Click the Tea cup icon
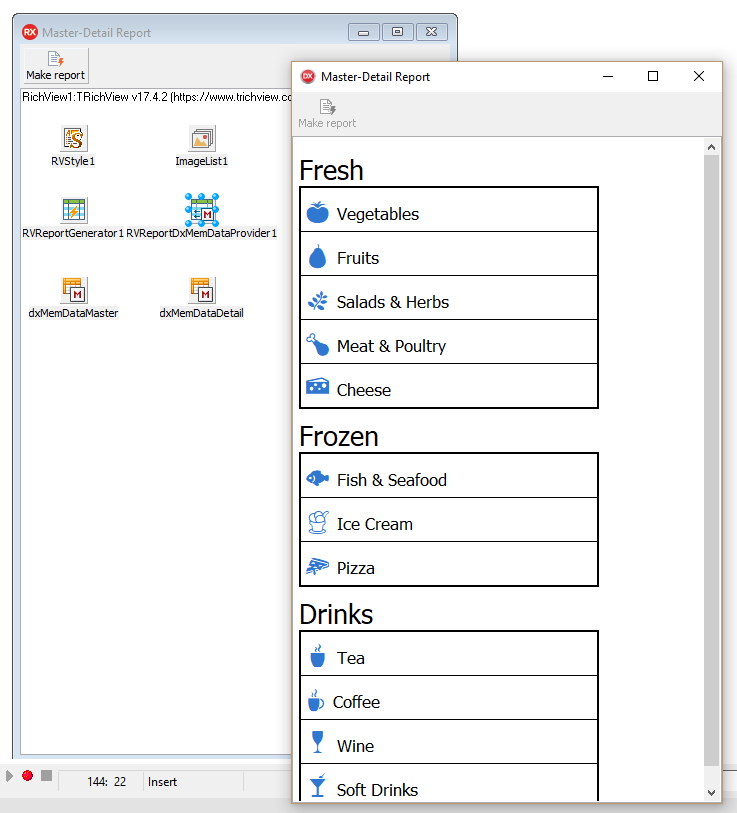The height and width of the screenshot is (813, 737). [317, 655]
